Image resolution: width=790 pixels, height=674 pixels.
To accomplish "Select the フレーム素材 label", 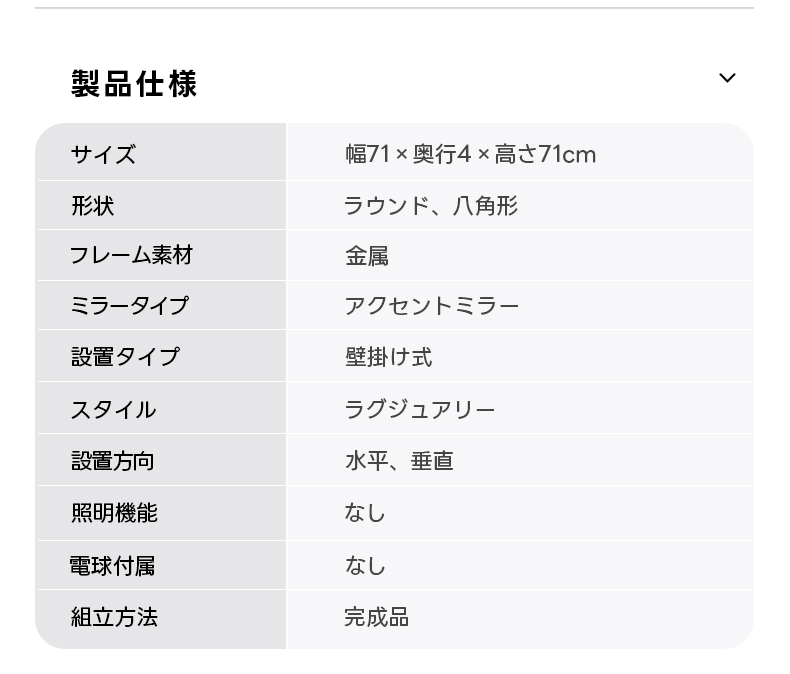I will coord(130,255).
